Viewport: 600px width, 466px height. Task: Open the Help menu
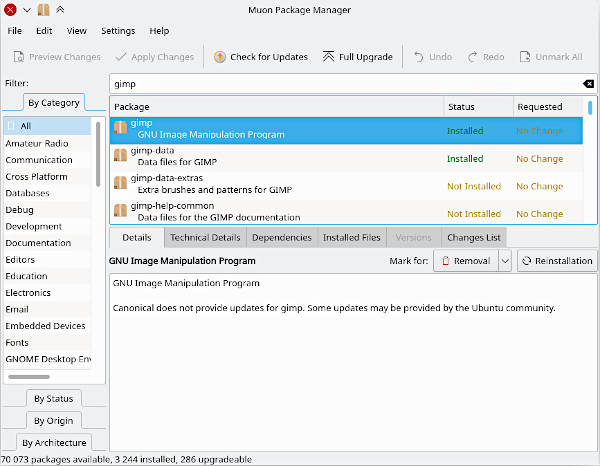(159, 31)
